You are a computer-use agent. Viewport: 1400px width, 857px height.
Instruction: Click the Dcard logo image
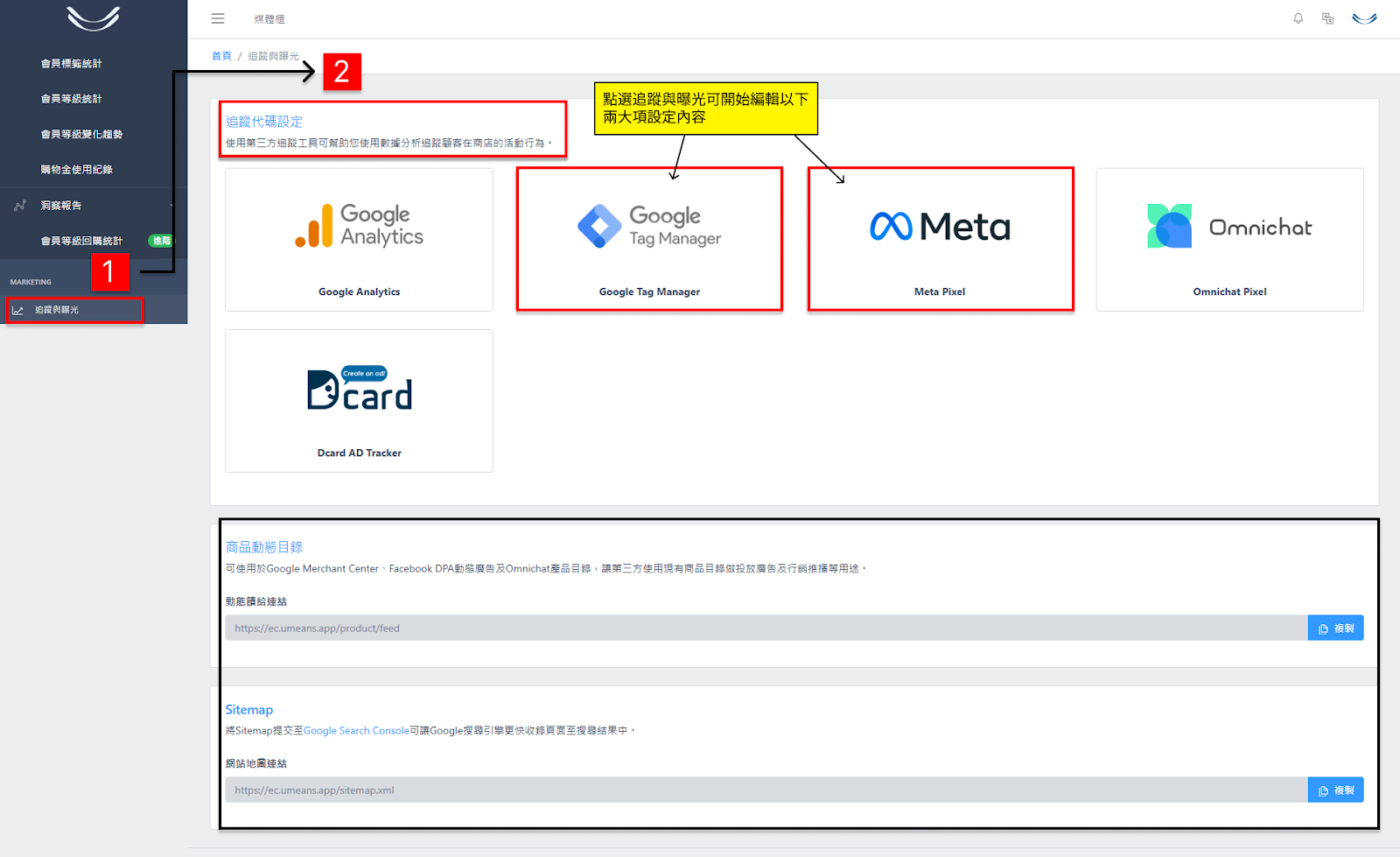tap(360, 388)
